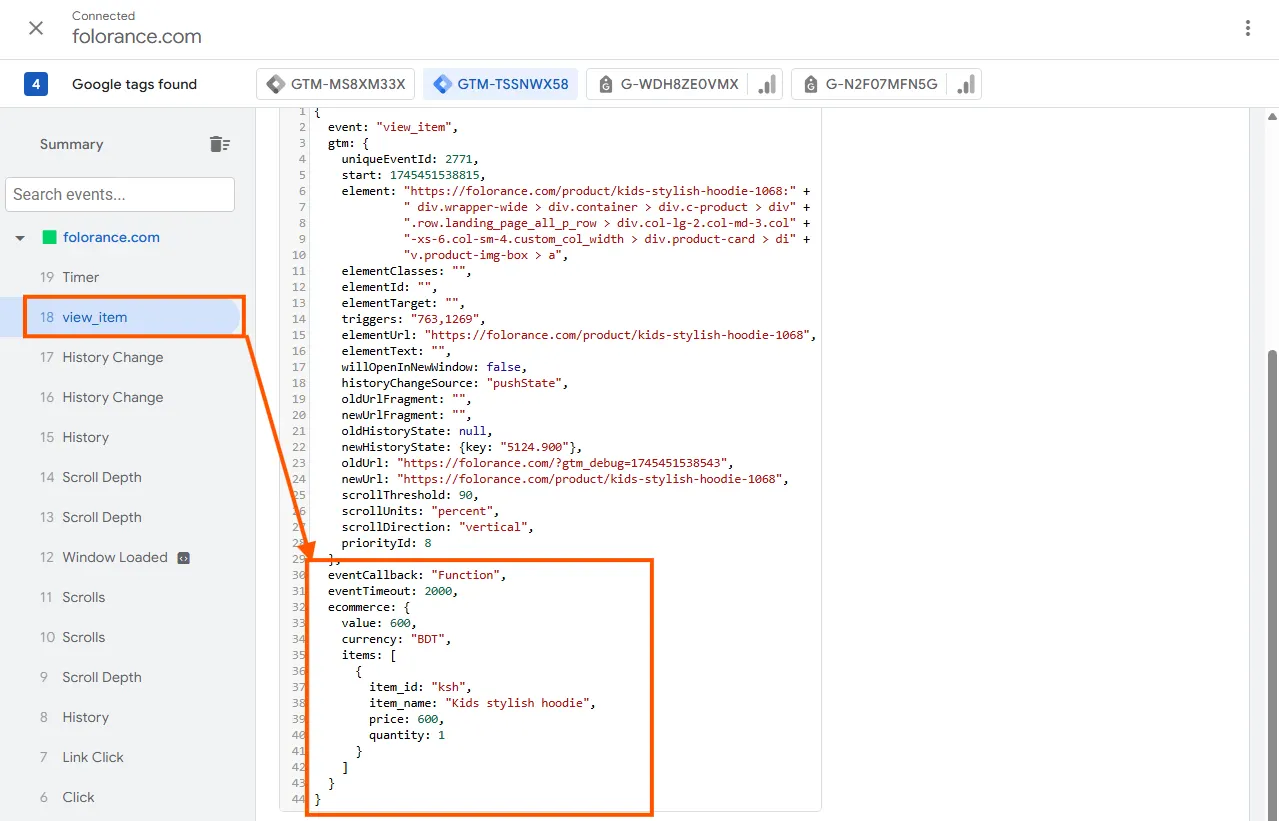Select the GTM-TSSNWX58 container tab
Viewport: 1279px width, 821px height.
tap(501, 84)
